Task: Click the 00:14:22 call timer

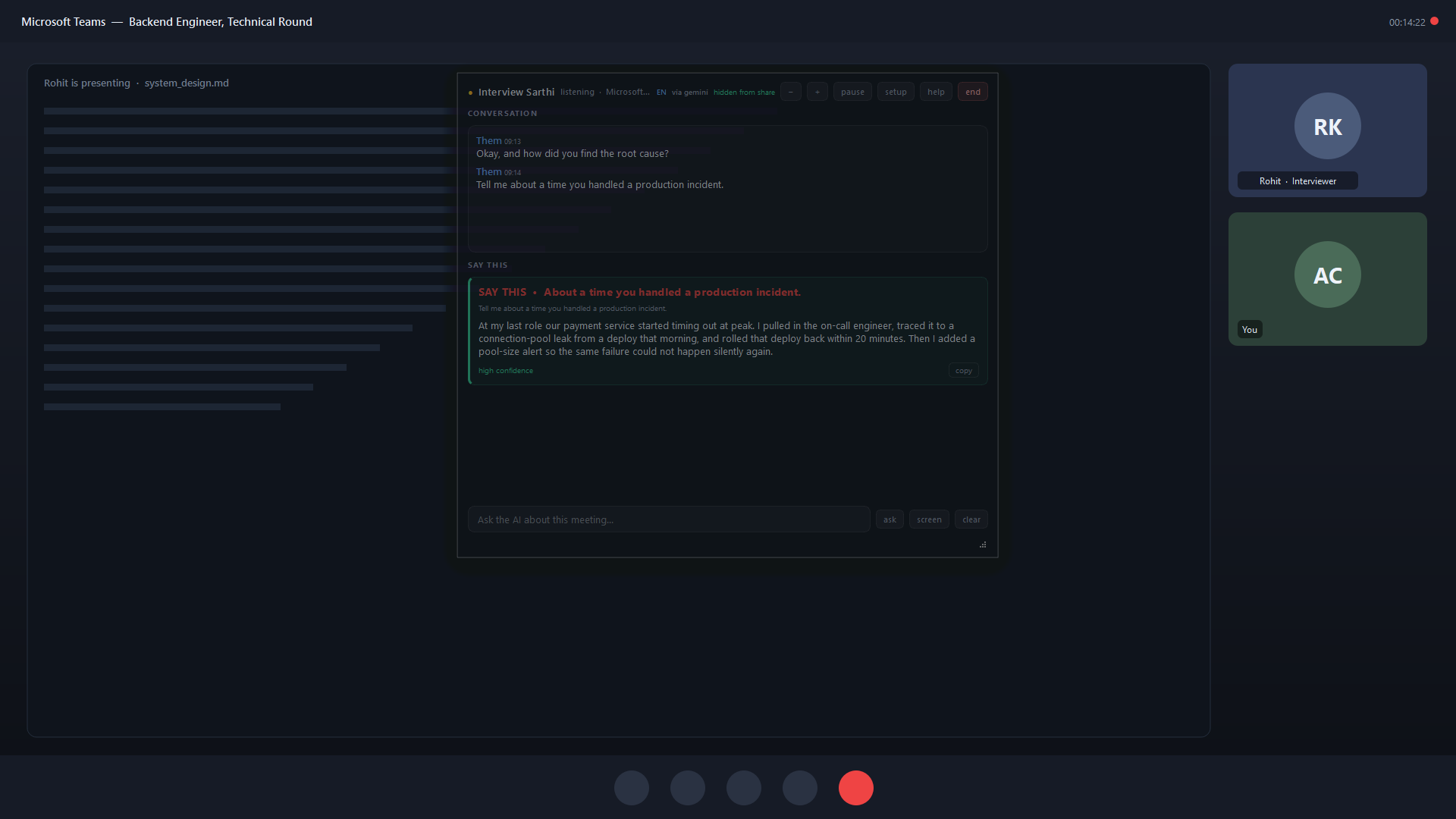Action: pyautogui.click(x=1407, y=22)
